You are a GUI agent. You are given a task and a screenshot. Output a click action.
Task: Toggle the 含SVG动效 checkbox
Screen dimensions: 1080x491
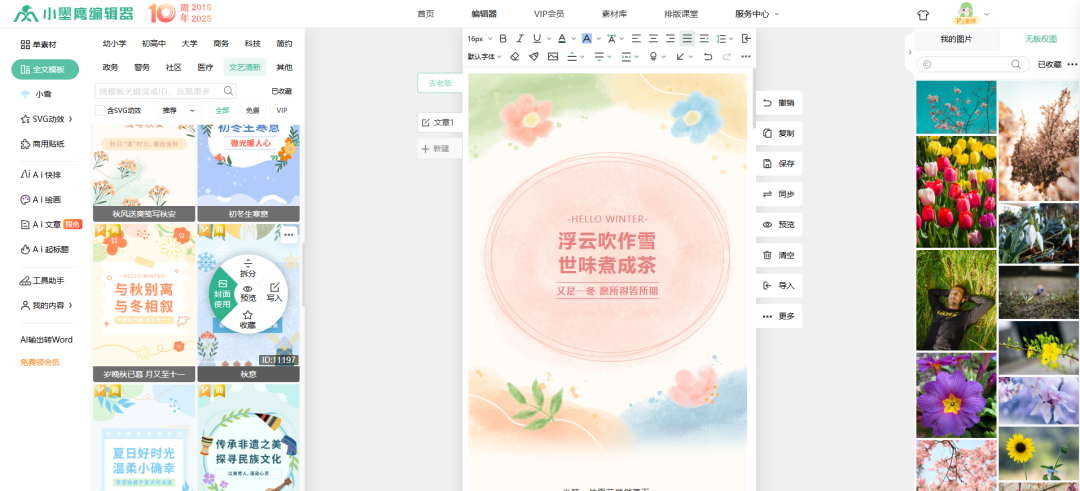(x=100, y=110)
